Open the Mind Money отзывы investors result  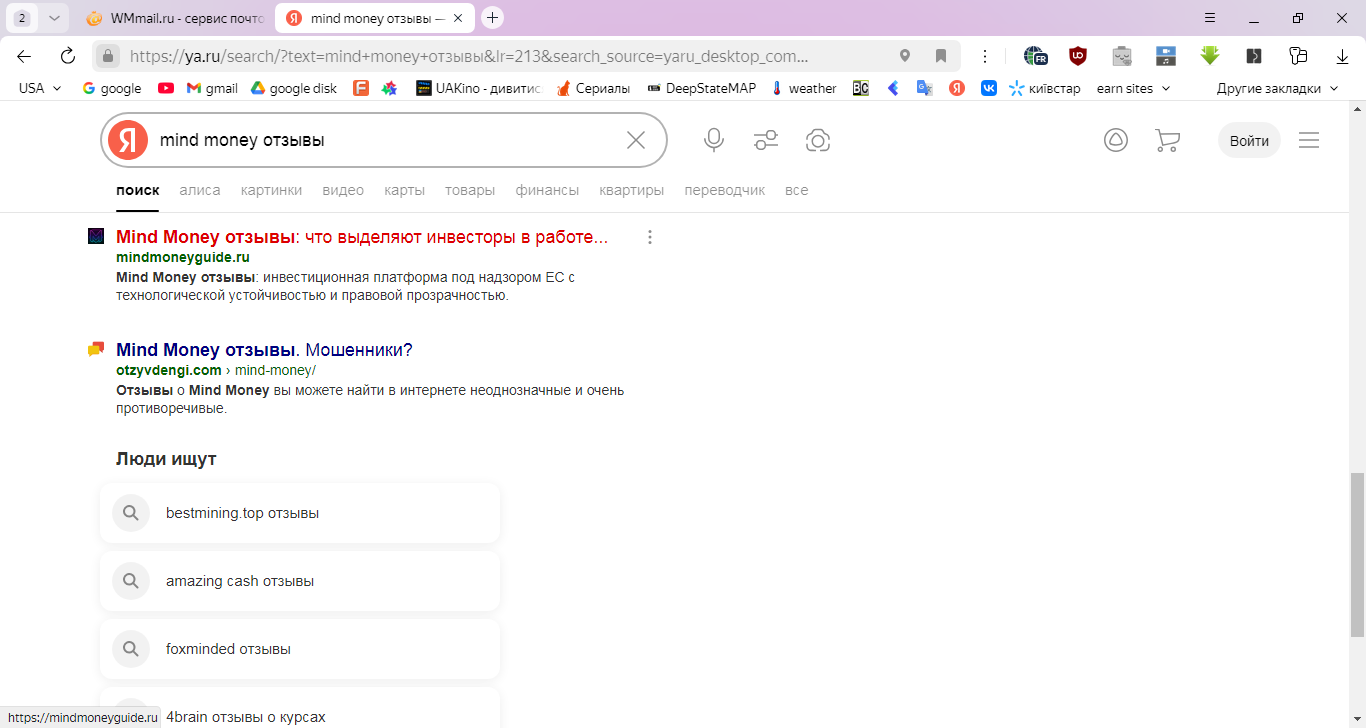(362, 237)
